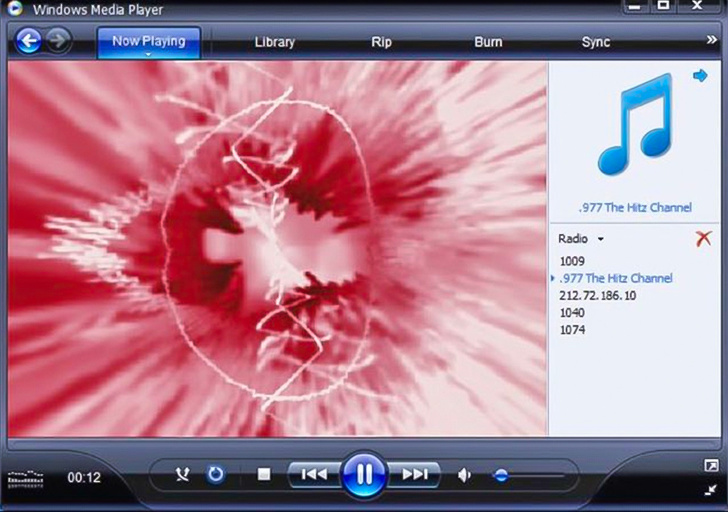Skip to the previous track
The height and width of the screenshot is (512, 728).
point(313,474)
